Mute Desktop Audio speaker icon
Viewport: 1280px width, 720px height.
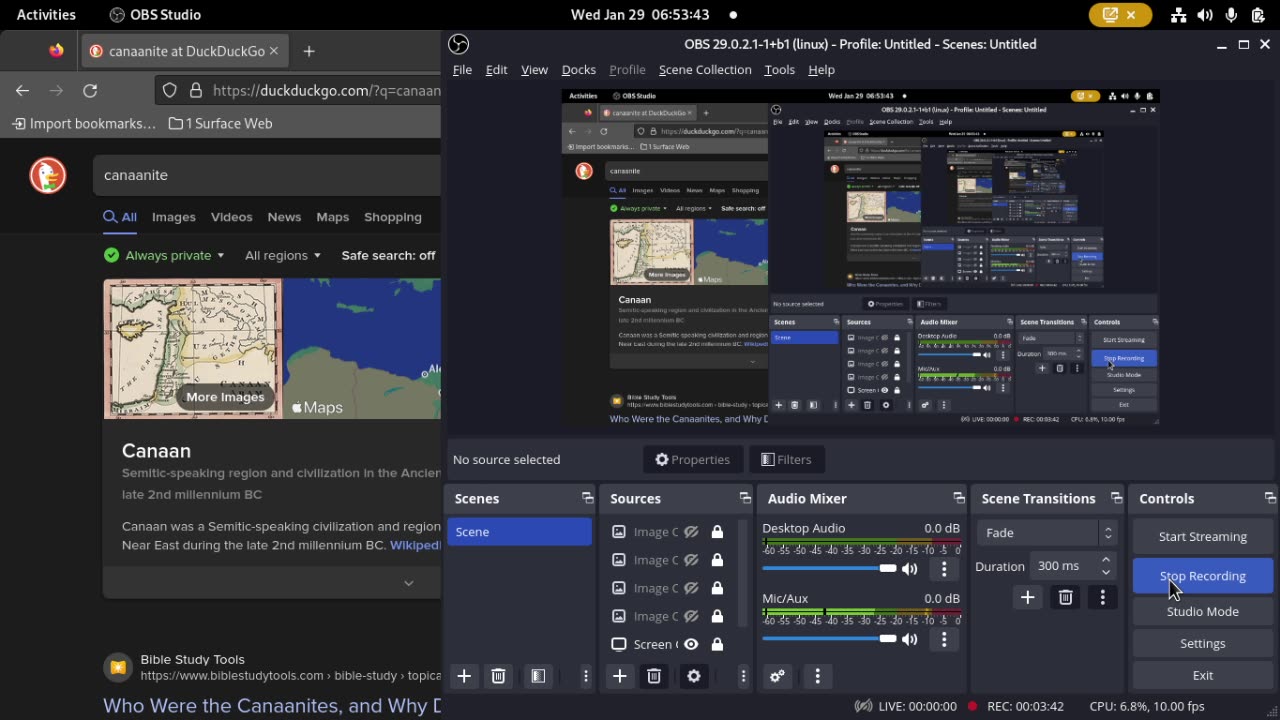click(x=909, y=569)
